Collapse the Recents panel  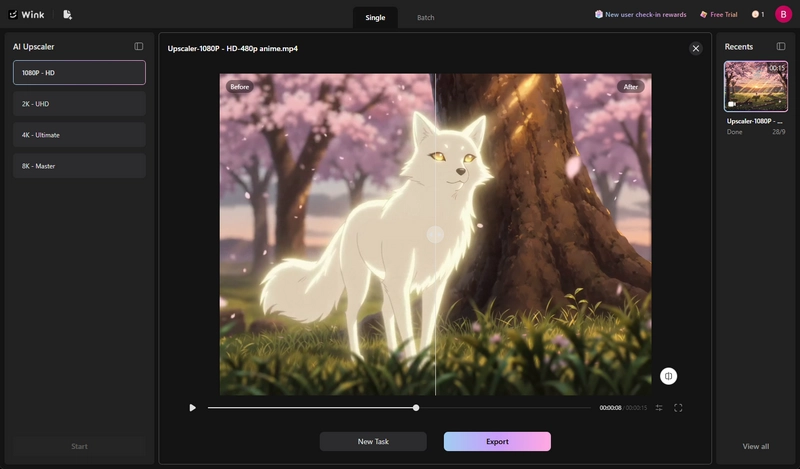(x=781, y=46)
